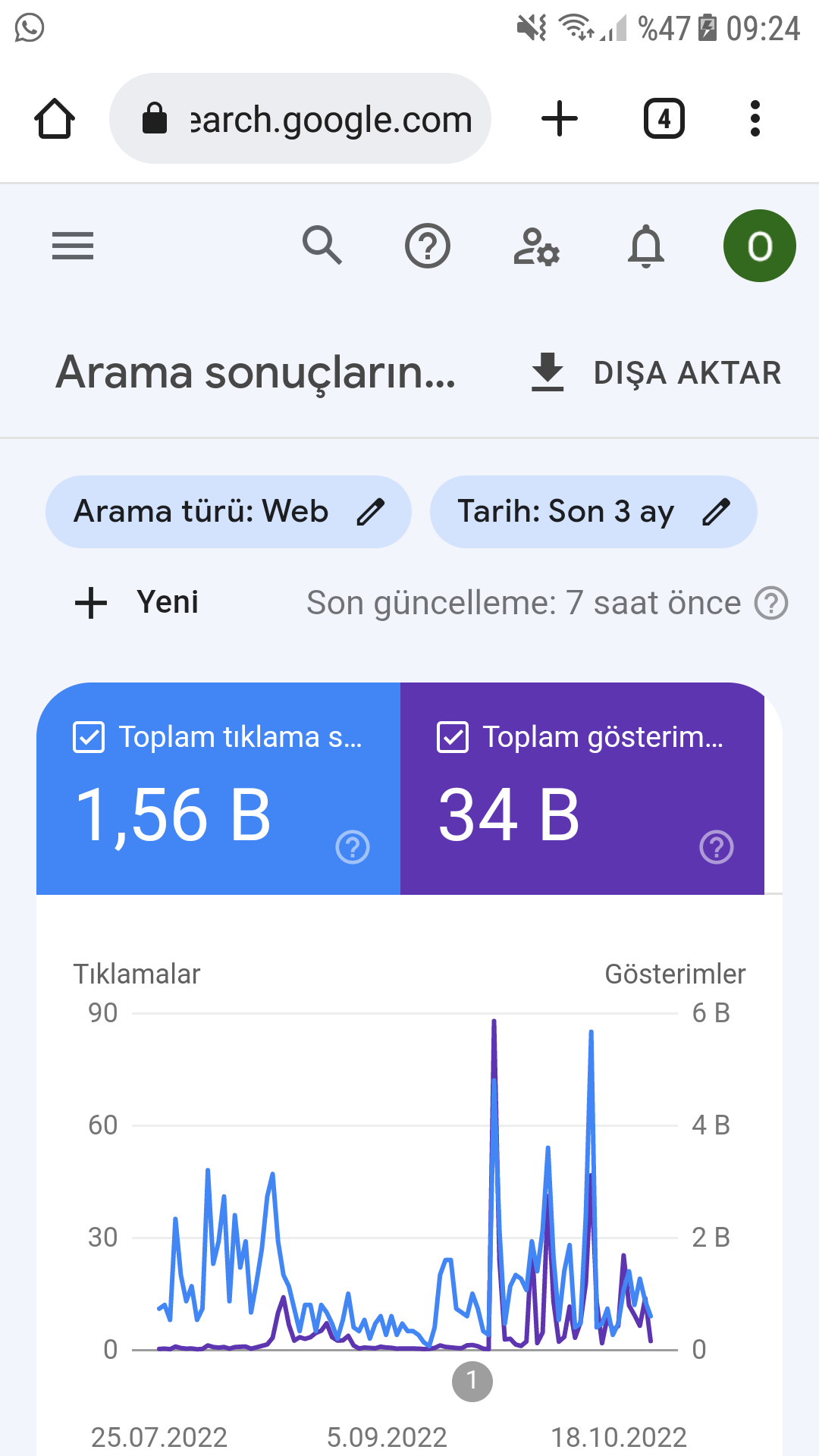Open the notifications bell
This screenshot has height=1456, width=819.
tap(646, 246)
